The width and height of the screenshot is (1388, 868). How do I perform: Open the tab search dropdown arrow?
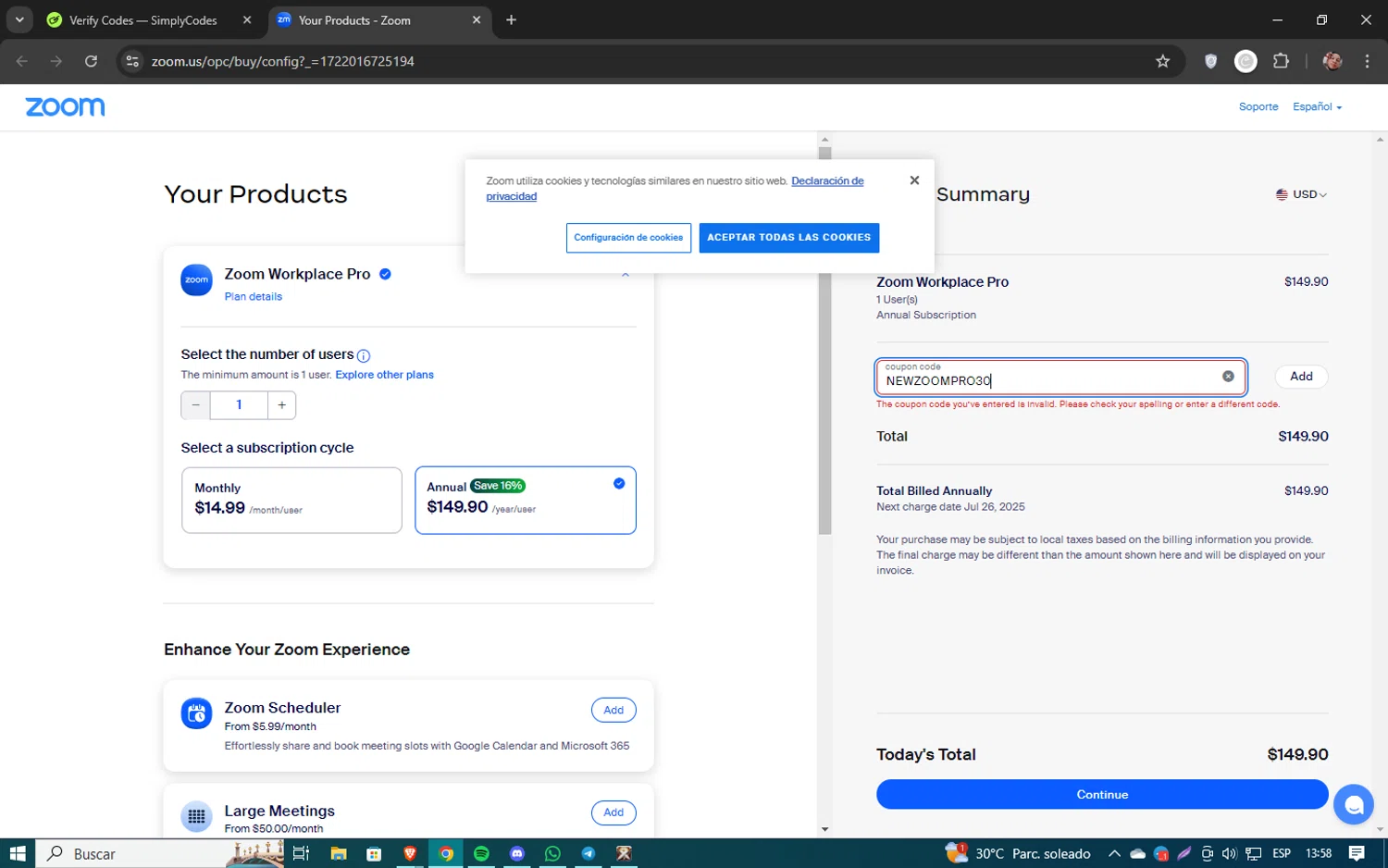click(x=19, y=19)
